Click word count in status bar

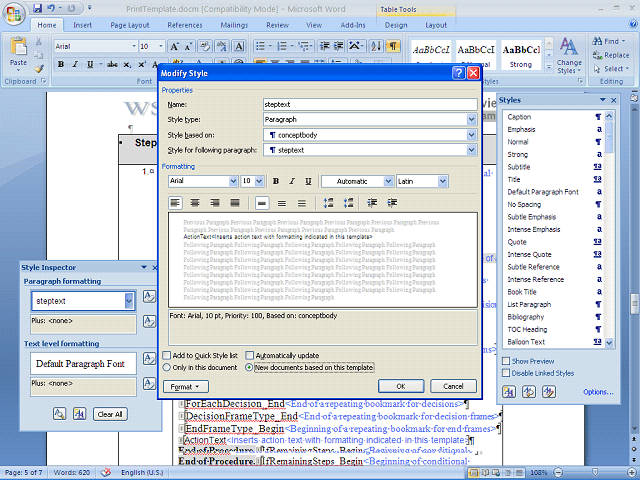click(x=72, y=473)
